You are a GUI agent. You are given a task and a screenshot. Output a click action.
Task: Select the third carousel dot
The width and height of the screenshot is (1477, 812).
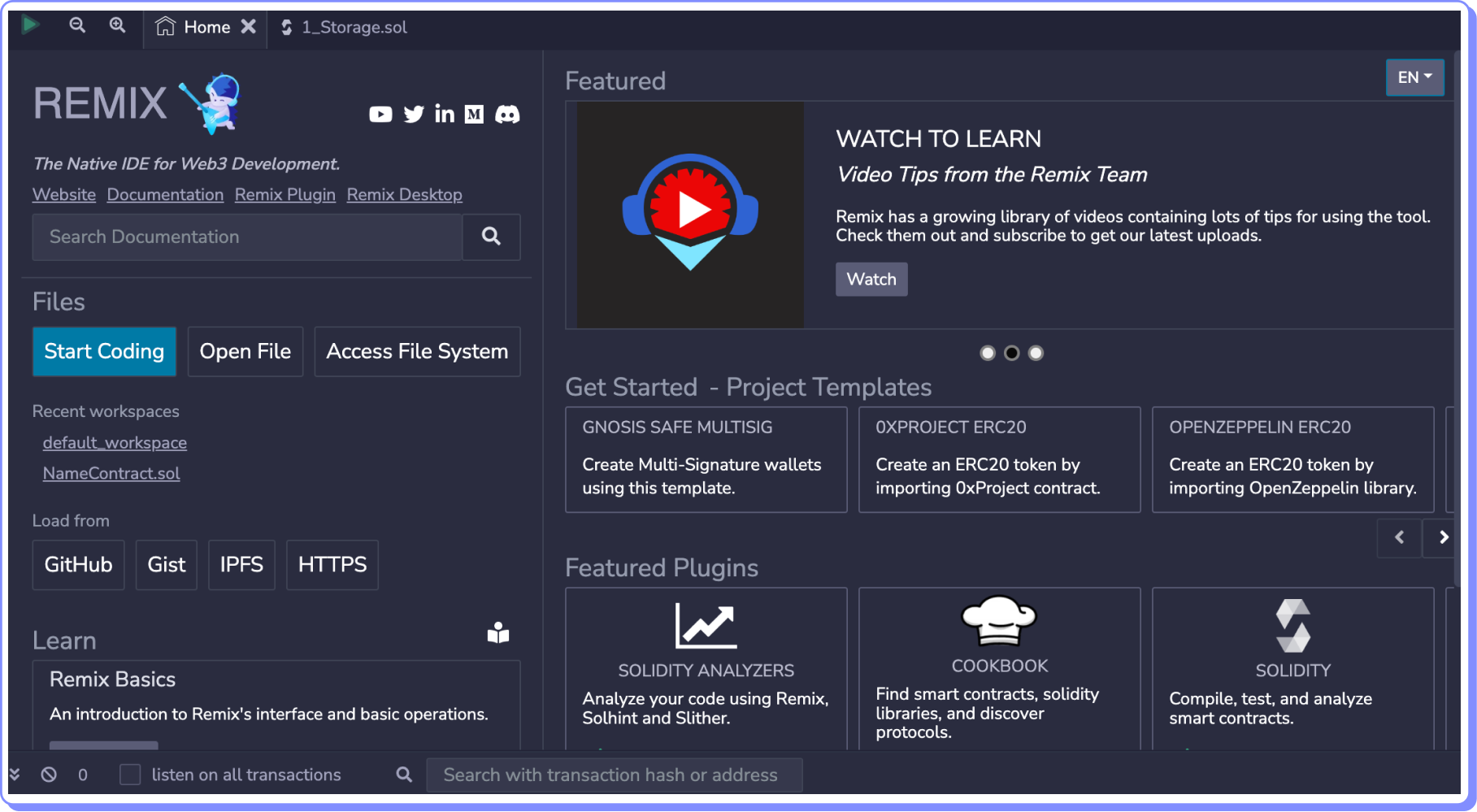click(x=1036, y=354)
